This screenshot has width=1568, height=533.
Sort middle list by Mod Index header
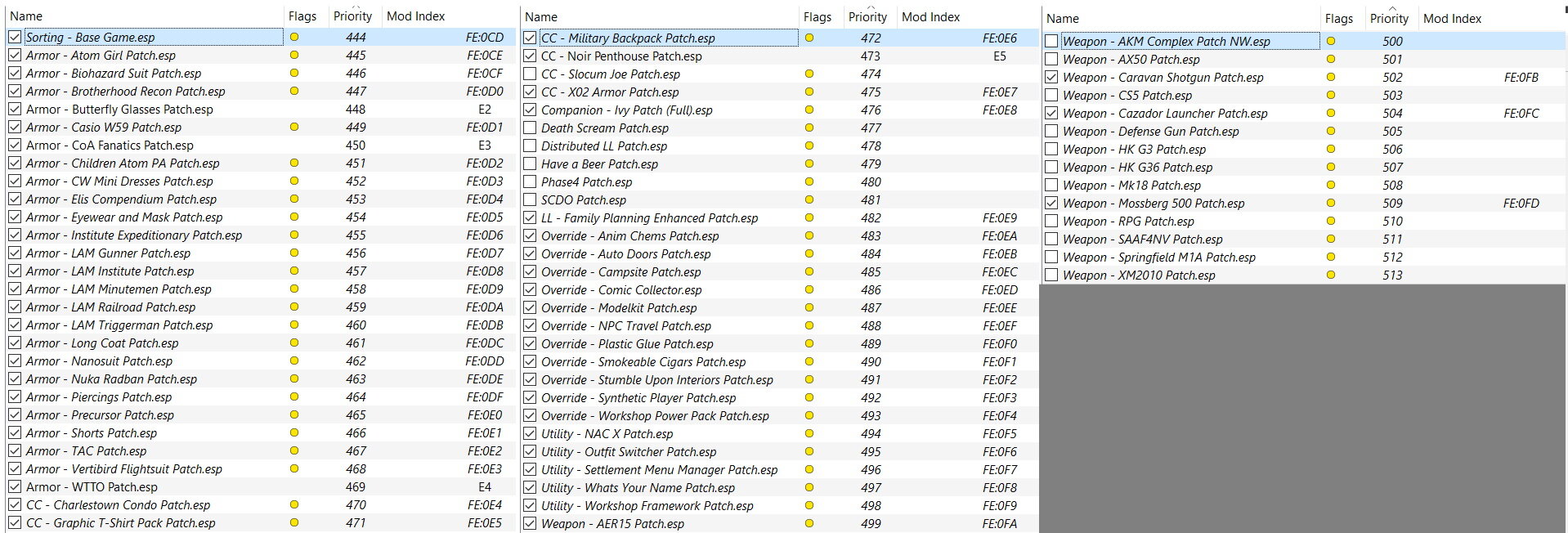pos(931,16)
